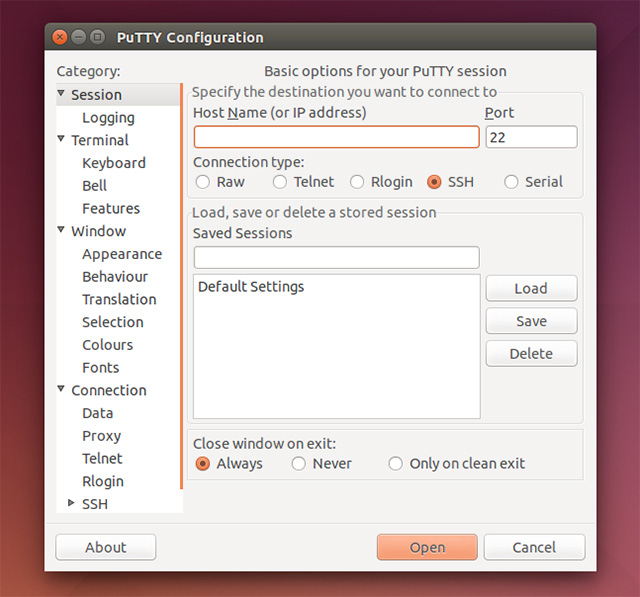Click the Open button

(427, 547)
